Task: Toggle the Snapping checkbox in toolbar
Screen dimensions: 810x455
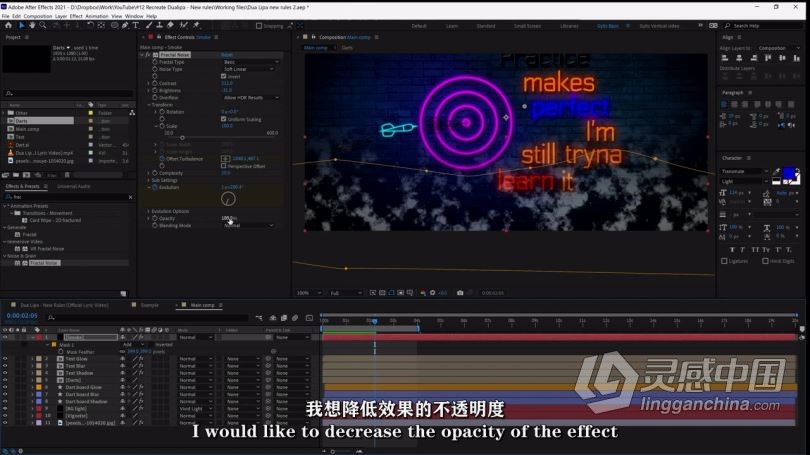Action: tap(259, 26)
